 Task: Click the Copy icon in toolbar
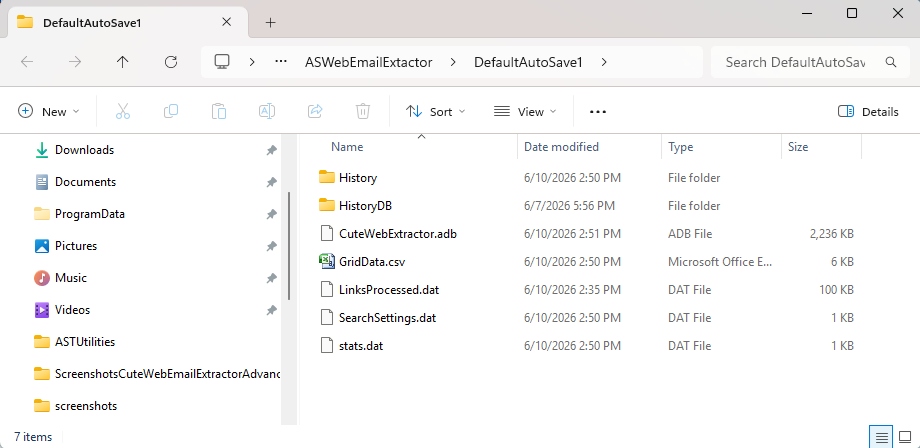click(171, 111)
